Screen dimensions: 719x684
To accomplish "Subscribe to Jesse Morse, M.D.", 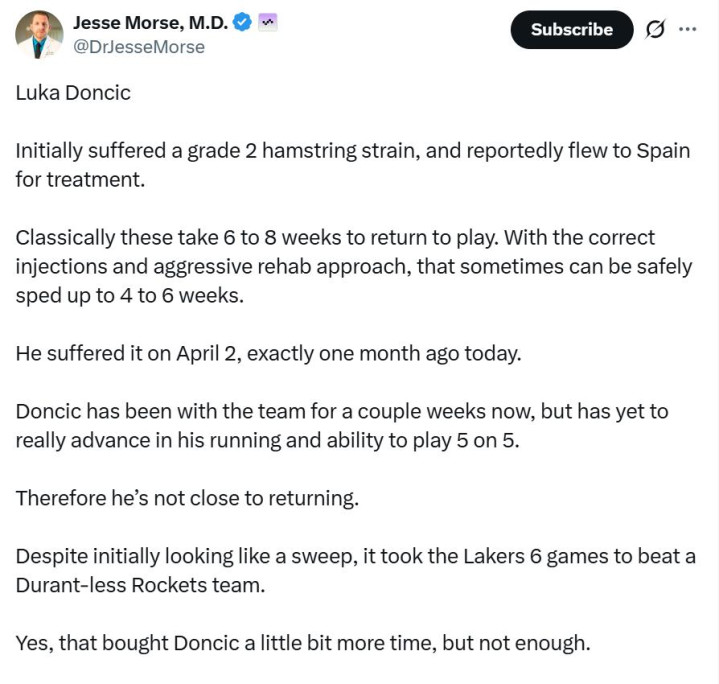I will coord(572,30).
